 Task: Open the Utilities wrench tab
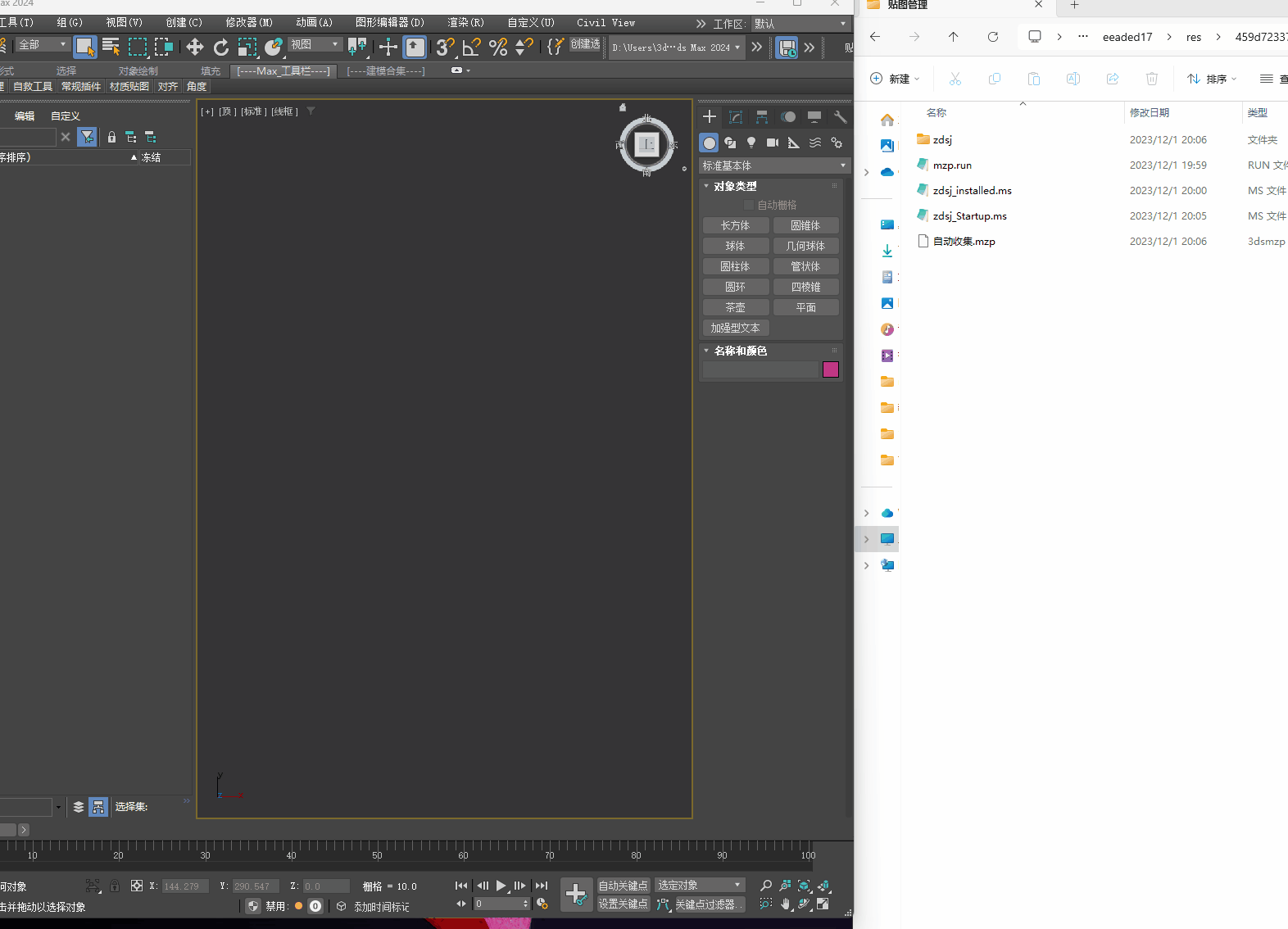tap(840, 117)
